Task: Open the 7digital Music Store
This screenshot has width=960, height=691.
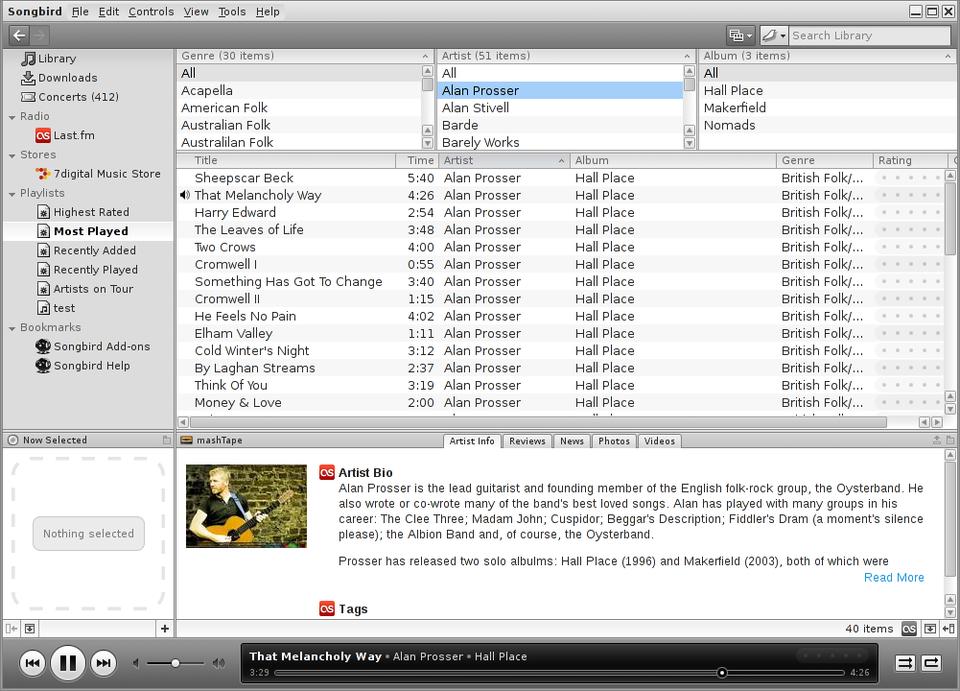Action: point(106,174)
